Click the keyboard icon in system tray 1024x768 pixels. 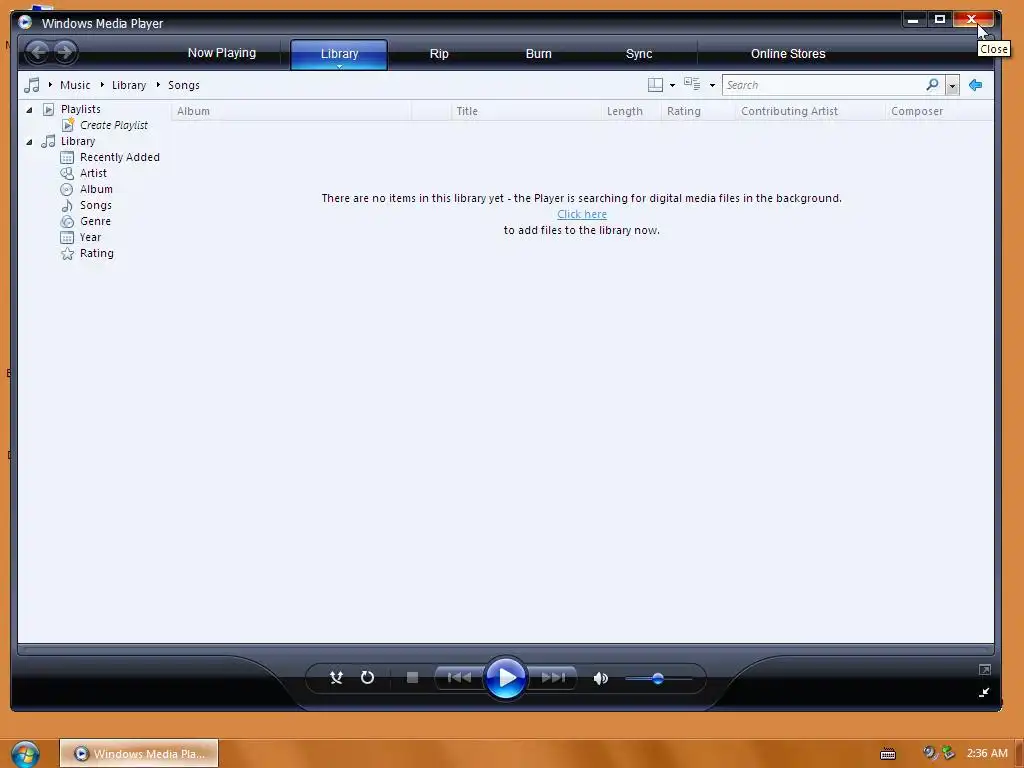click(888, 754)
